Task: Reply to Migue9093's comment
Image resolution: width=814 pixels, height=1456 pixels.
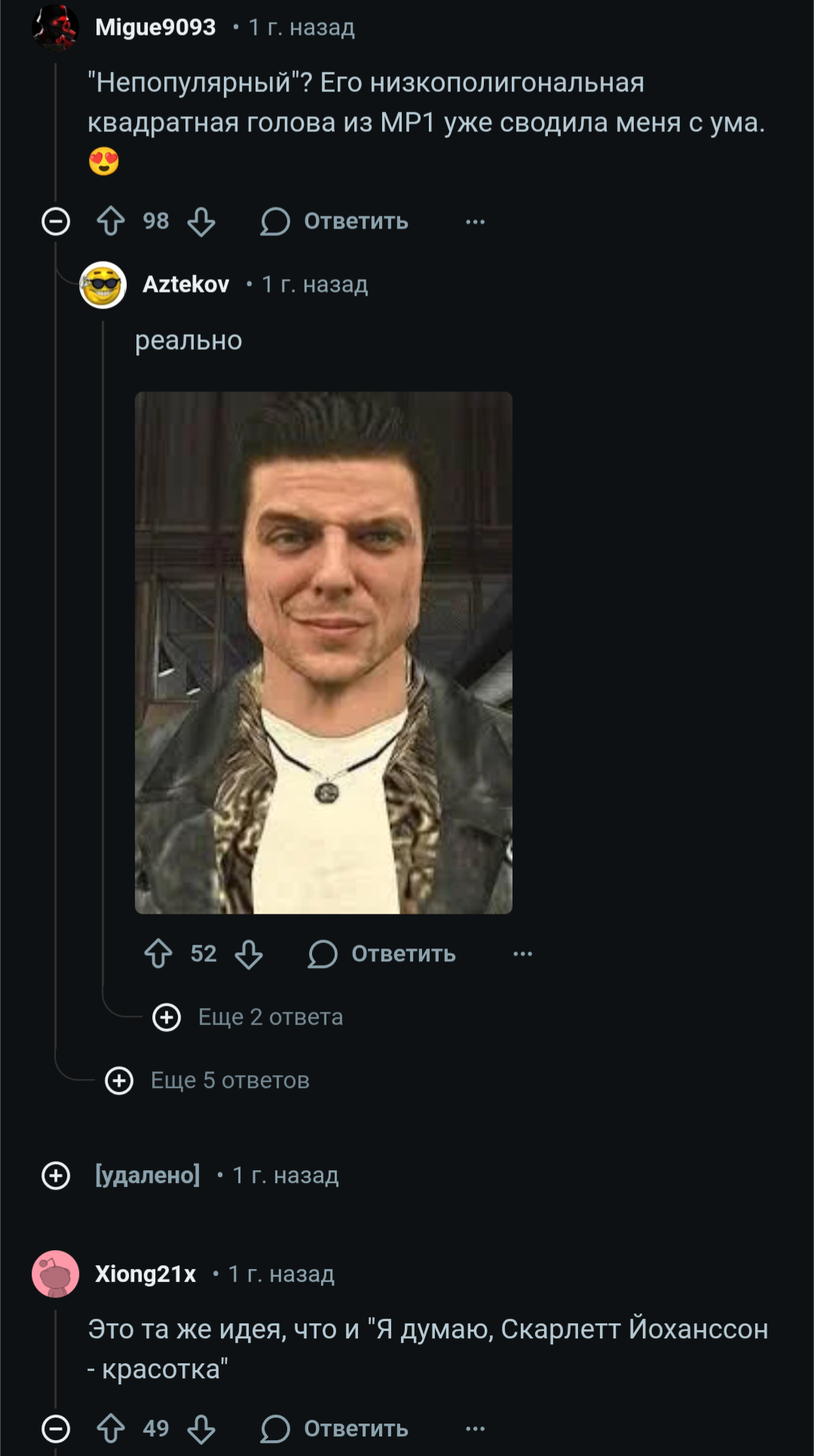Action: coord(335,222)
